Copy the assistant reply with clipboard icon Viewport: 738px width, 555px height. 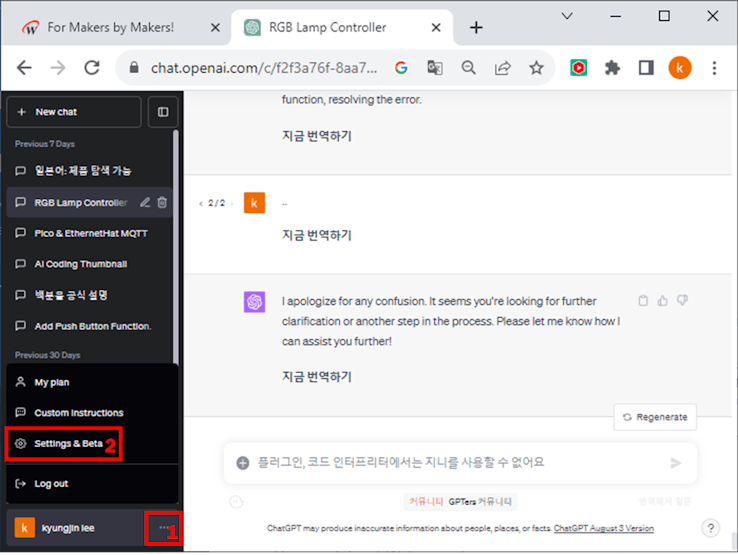click(643, 300)
